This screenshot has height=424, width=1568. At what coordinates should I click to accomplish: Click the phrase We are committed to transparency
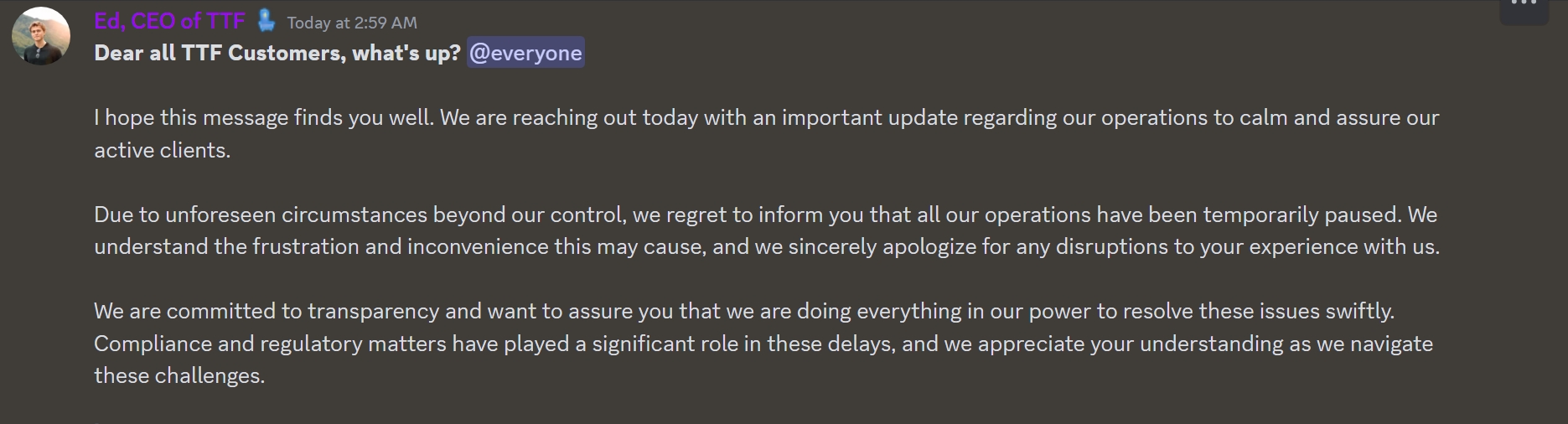click(x=266, y=311)
